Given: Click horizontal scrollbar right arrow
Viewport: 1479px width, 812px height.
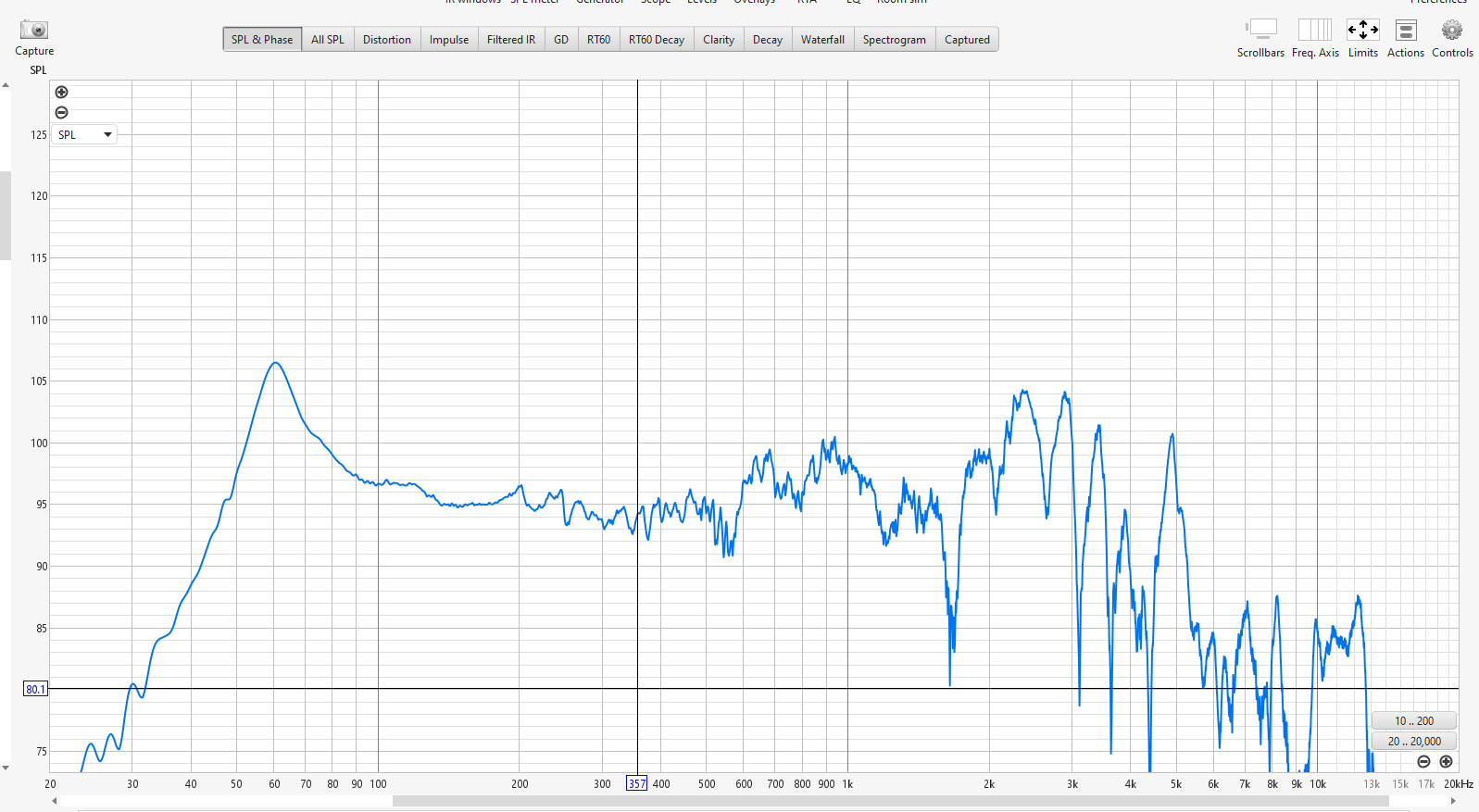Looking at the screenshot, I should [1453, 801].
